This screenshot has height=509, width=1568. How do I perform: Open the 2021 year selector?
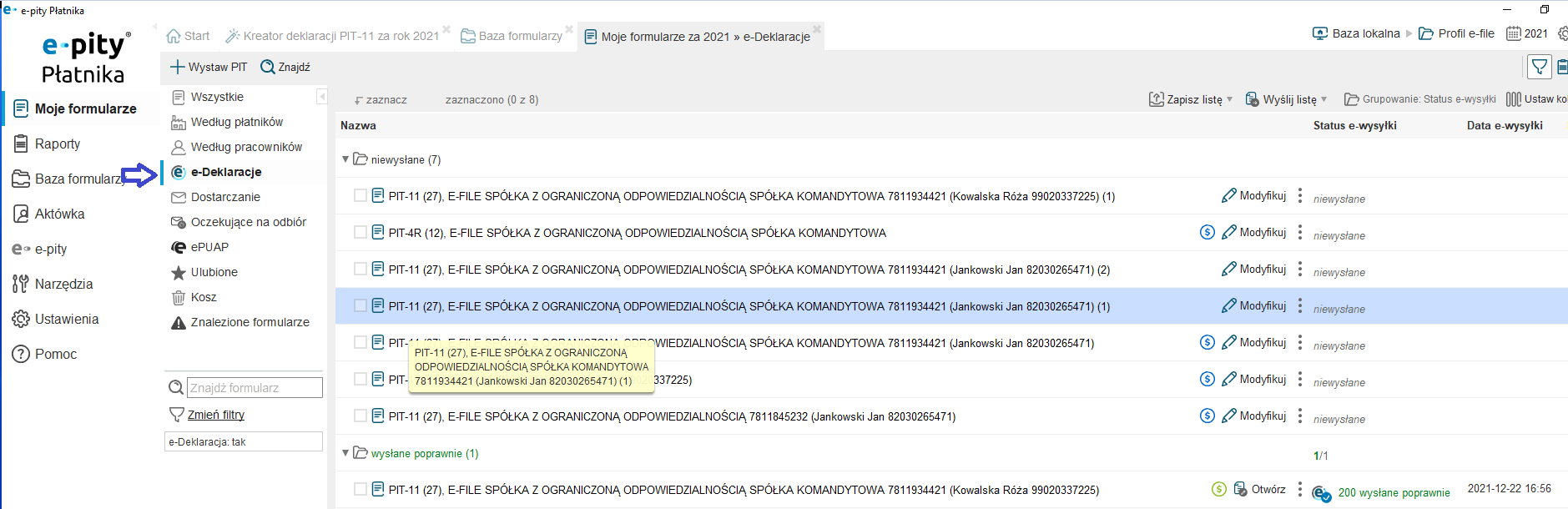coord(1527,33)
